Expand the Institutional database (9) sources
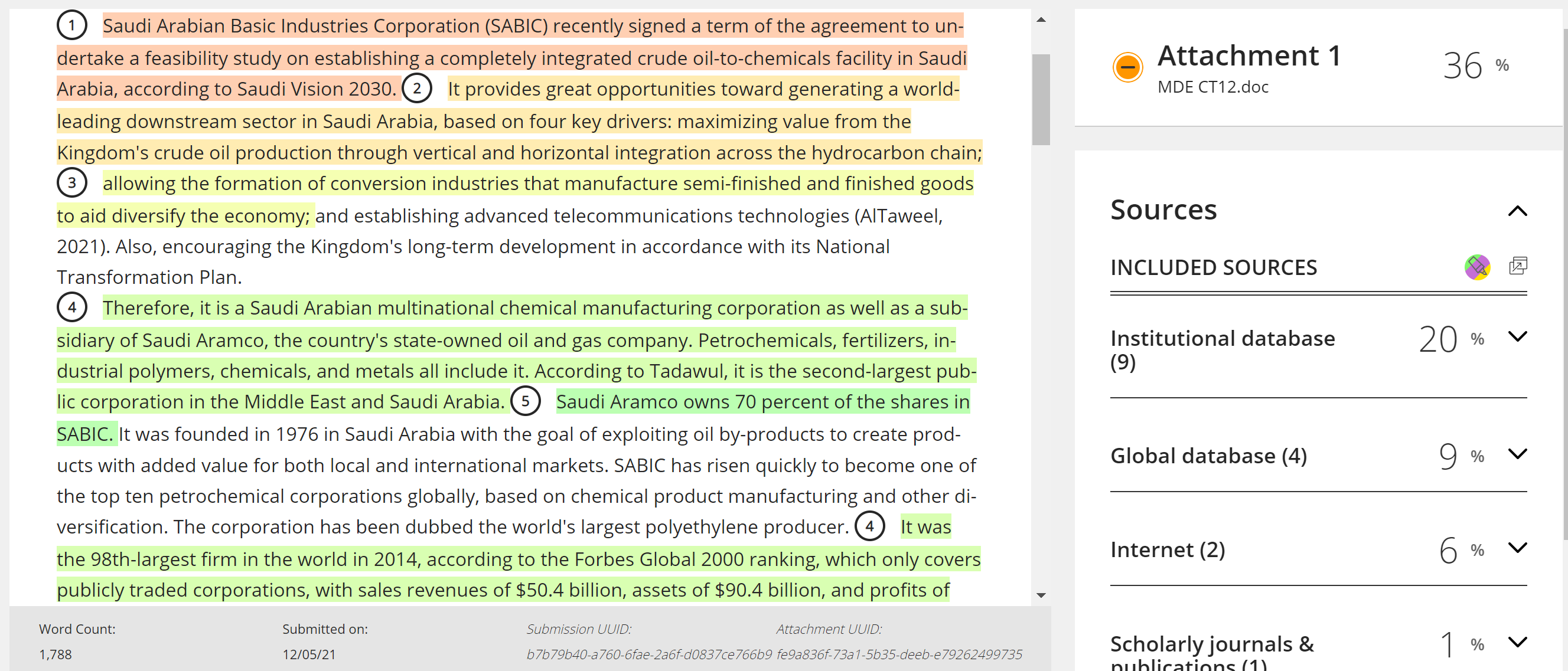The image size is (1568, 671). pyautogui.click(x=1517, y=337)
